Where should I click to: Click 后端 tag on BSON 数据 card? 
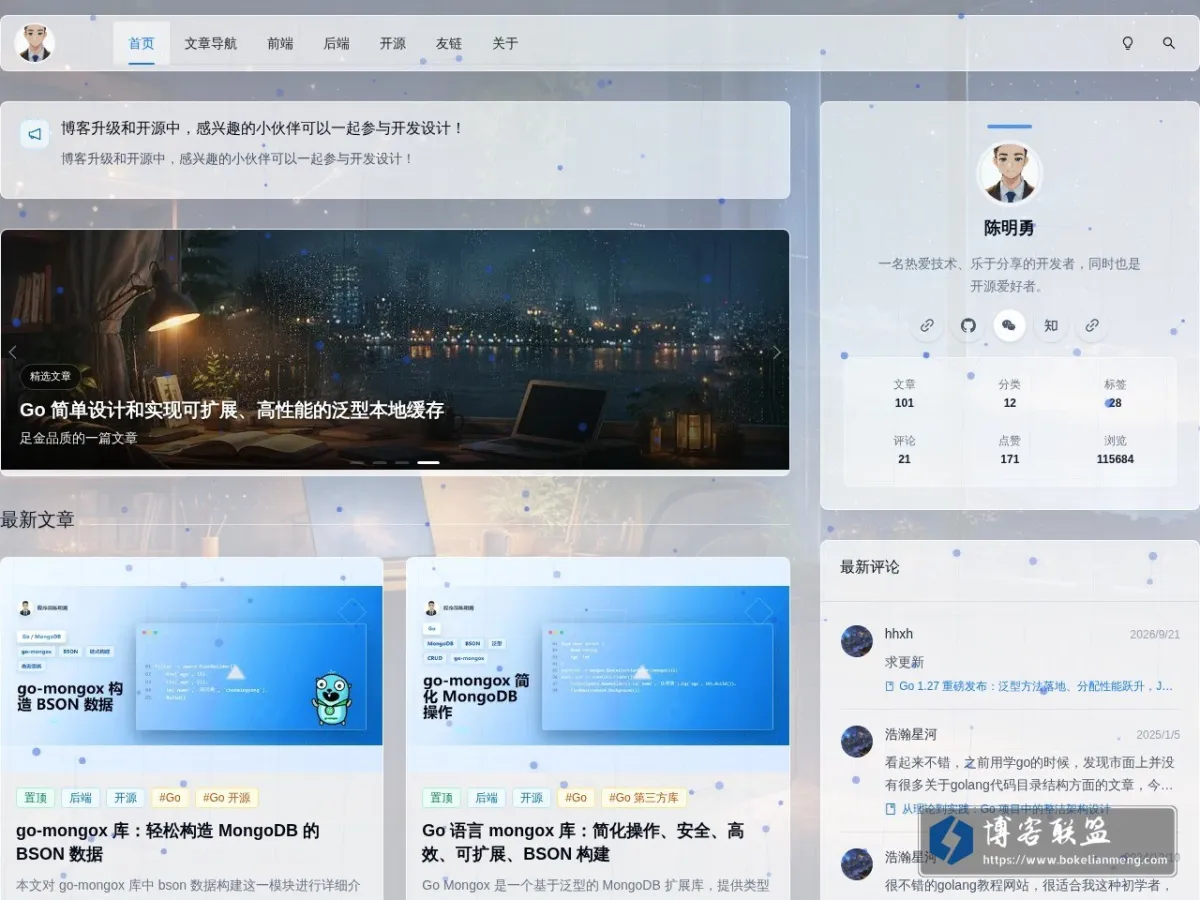80,798
